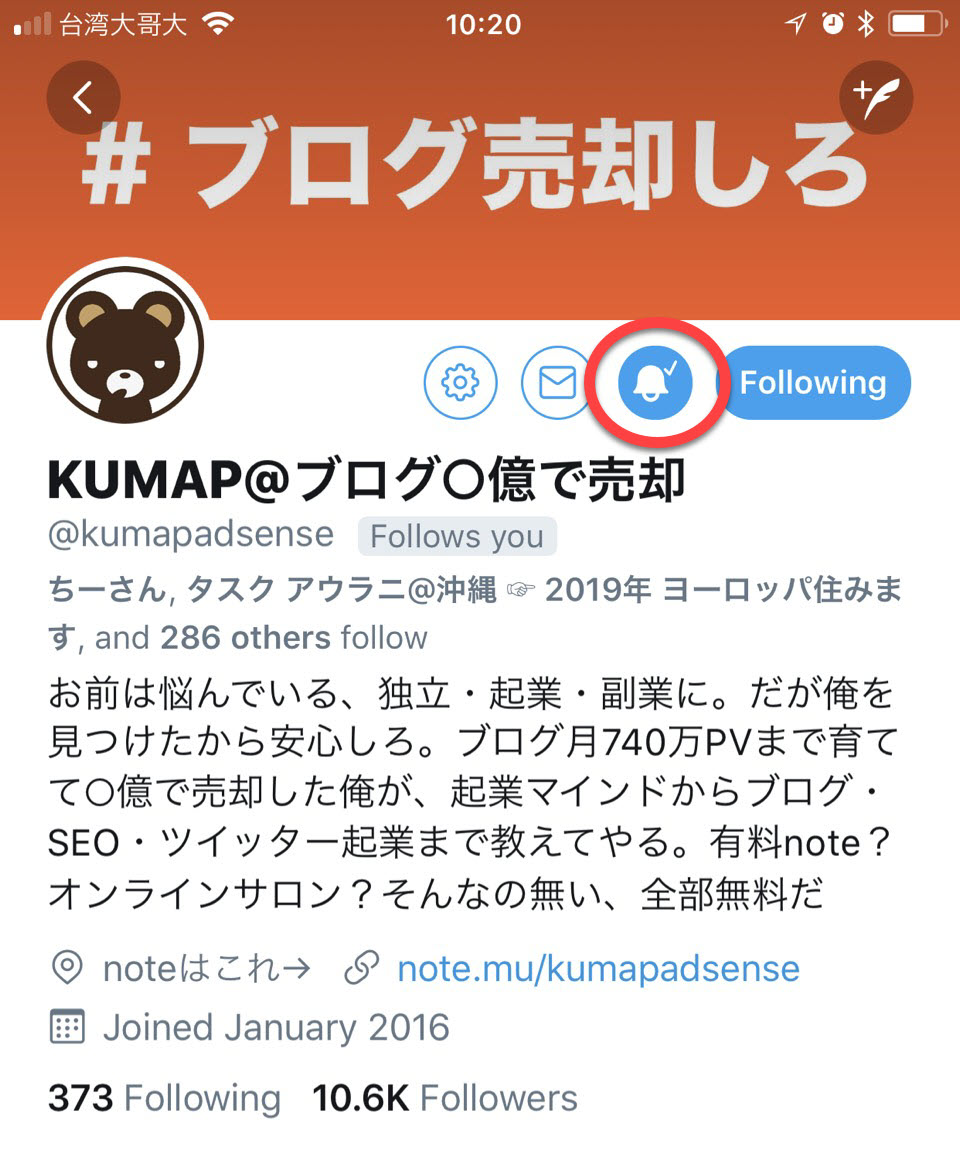The width and height of the screenshot is (960, 1151).
Task: Tap the location arrow status icon
Action: pyautogui.click(x=796, y=24)
